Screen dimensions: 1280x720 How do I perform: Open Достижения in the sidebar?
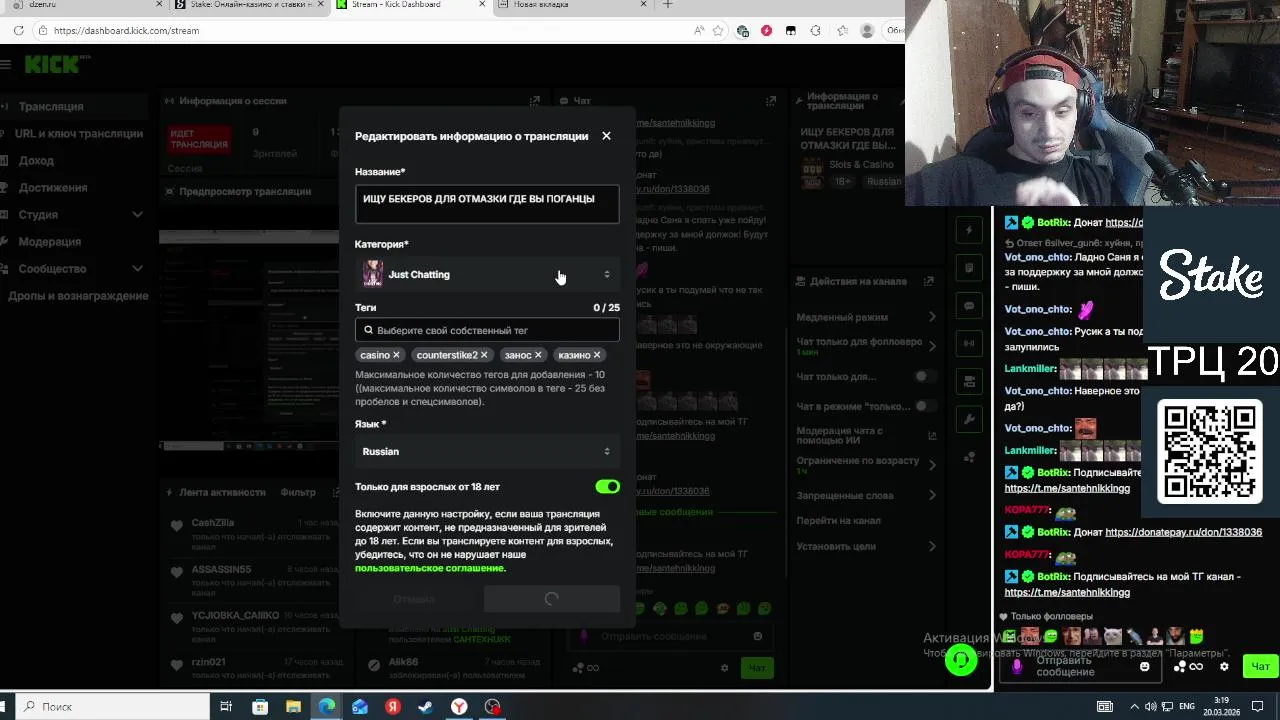[53, 187]
